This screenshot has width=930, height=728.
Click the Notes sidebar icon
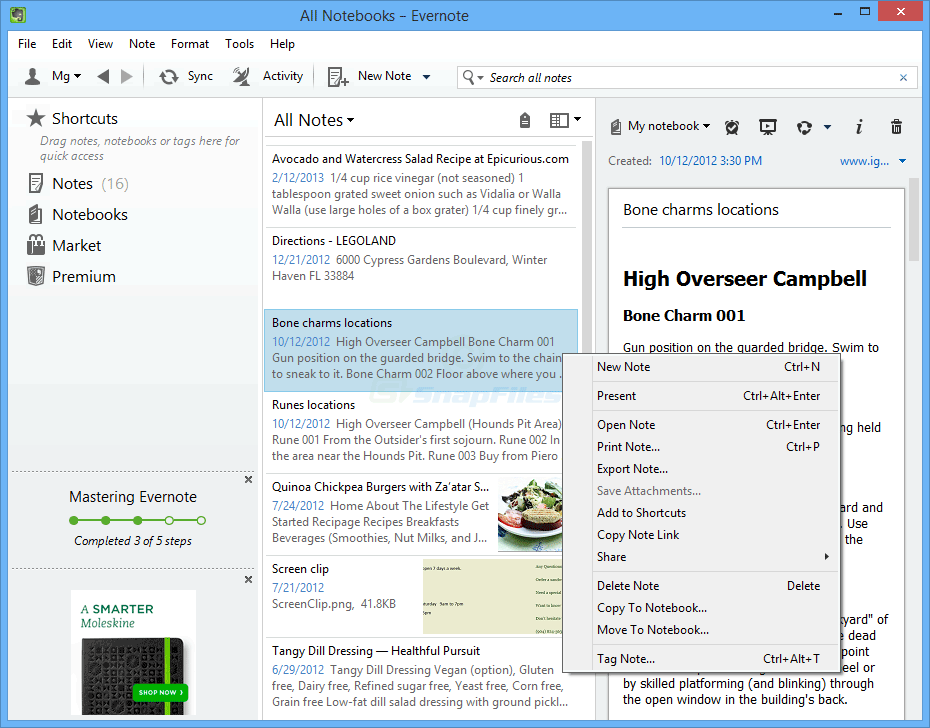point(36,183)
